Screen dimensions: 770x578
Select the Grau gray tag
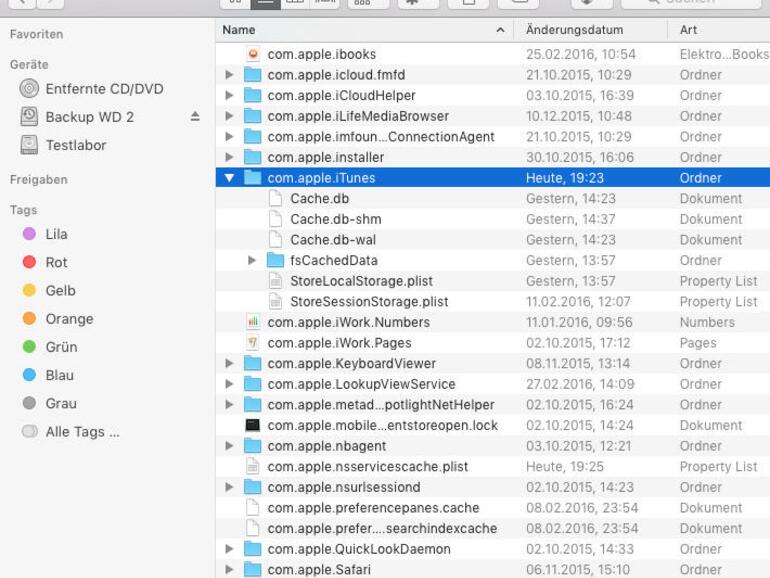[x=29, y=403]
